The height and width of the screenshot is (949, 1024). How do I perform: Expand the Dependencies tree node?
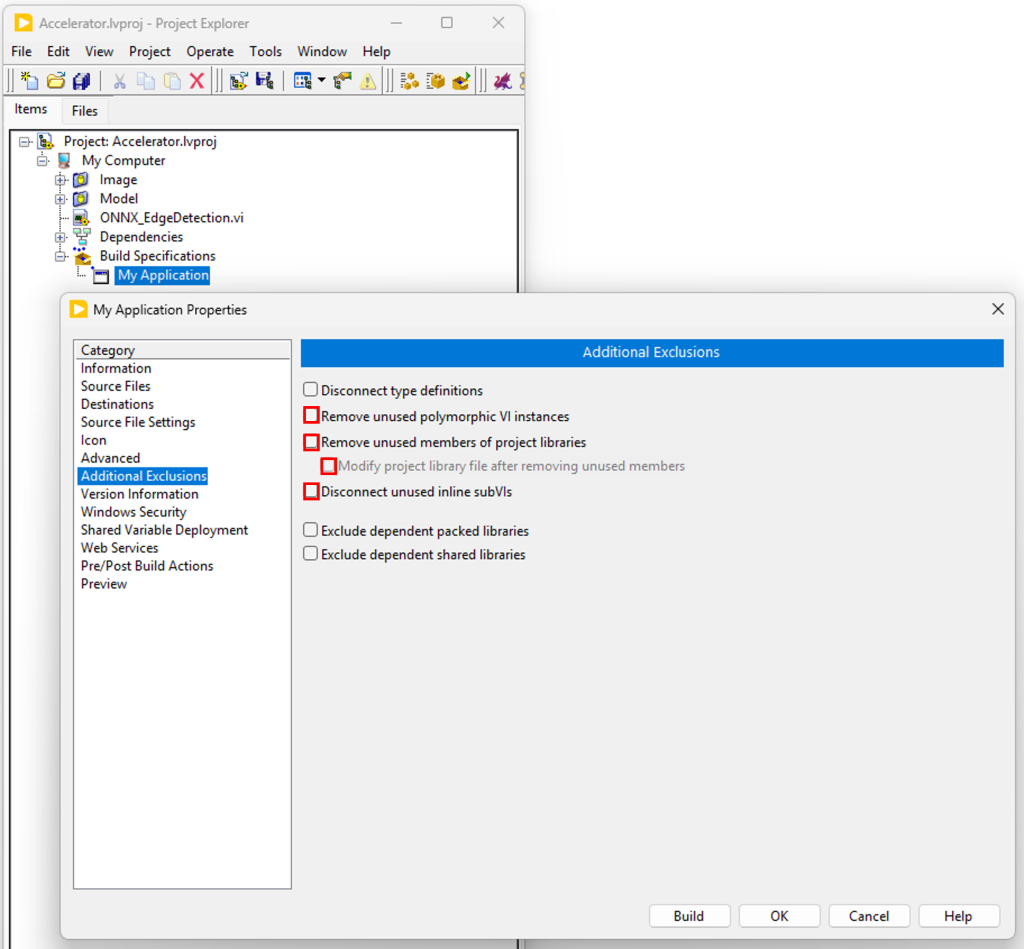pyautogui.click(x=61, y=237)
